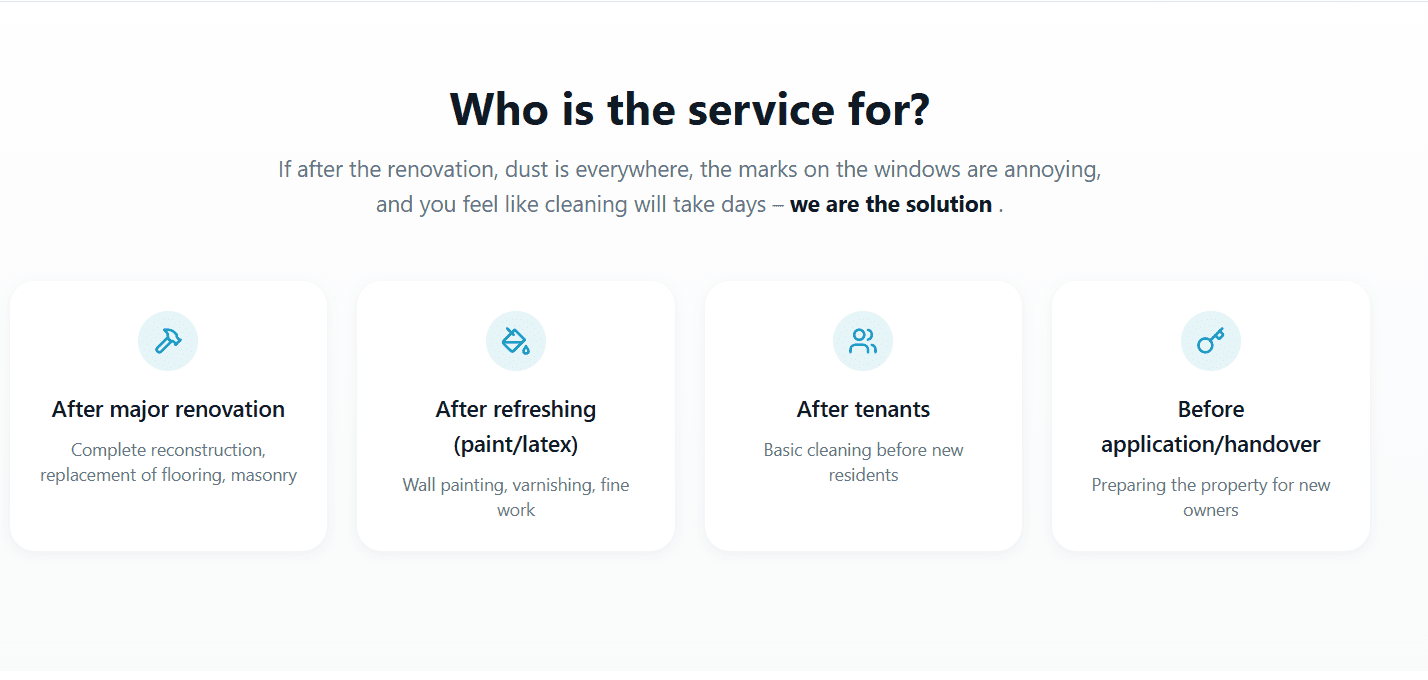Image resolution: width=1428 pixels, height=680 pixels.
Task: Click the 'If after the renovation, dust' line
Action: pos(690,169)
